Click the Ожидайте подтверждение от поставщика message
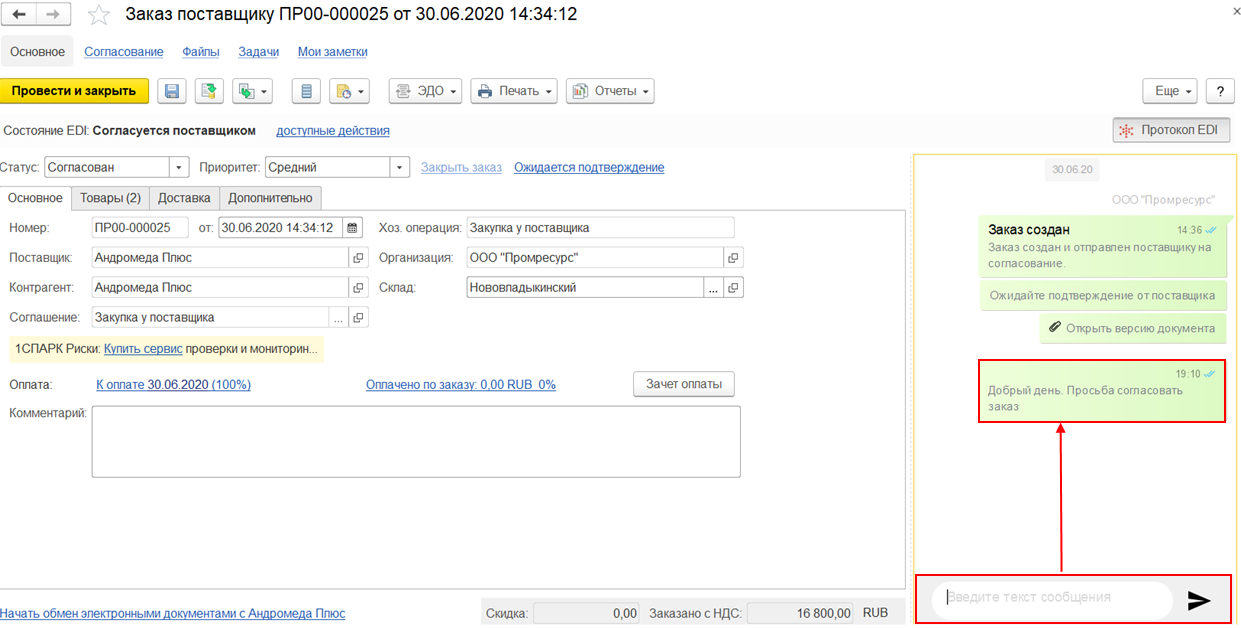Viewport: 1241px width, 628px height. click(x=1102, y=296)
